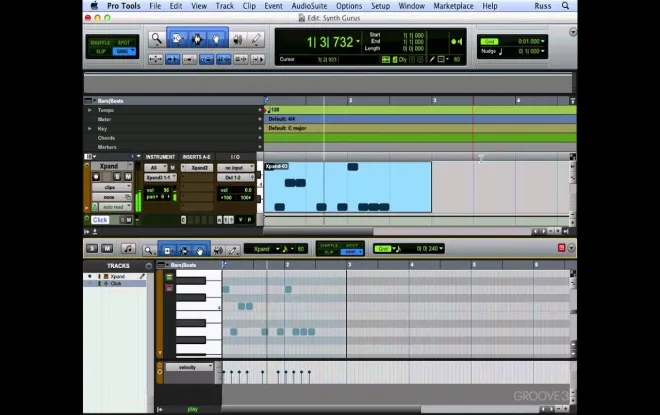Select the MIDI editor Trim tool
660x415 pixels.
tap(168, 250)
